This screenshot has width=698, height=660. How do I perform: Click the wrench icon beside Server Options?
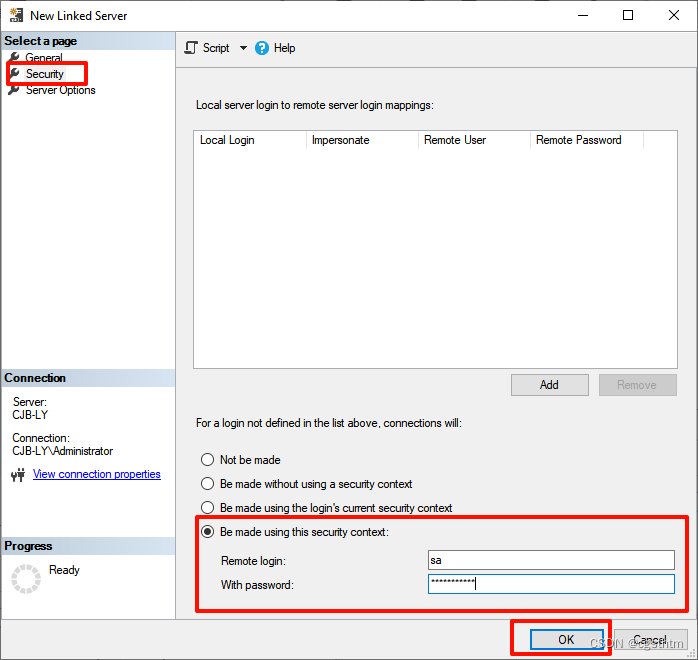click(14, 89)
